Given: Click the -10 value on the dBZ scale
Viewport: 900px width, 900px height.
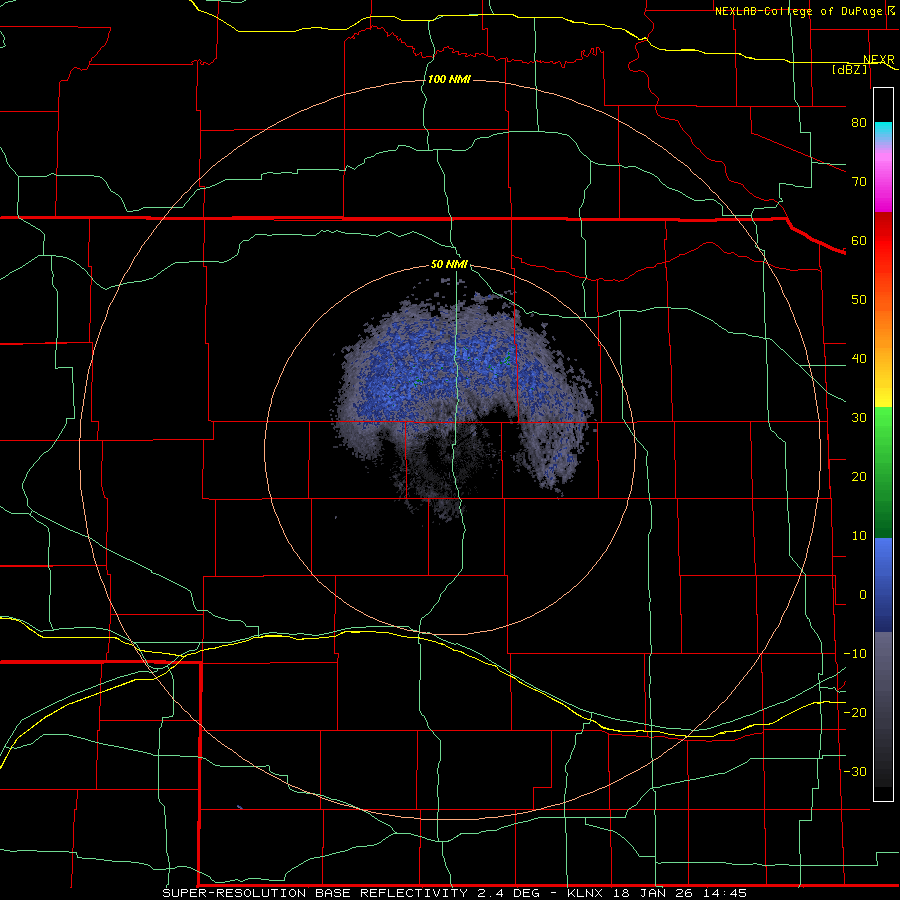Looking at the screenshot, I should pos(855,654).
